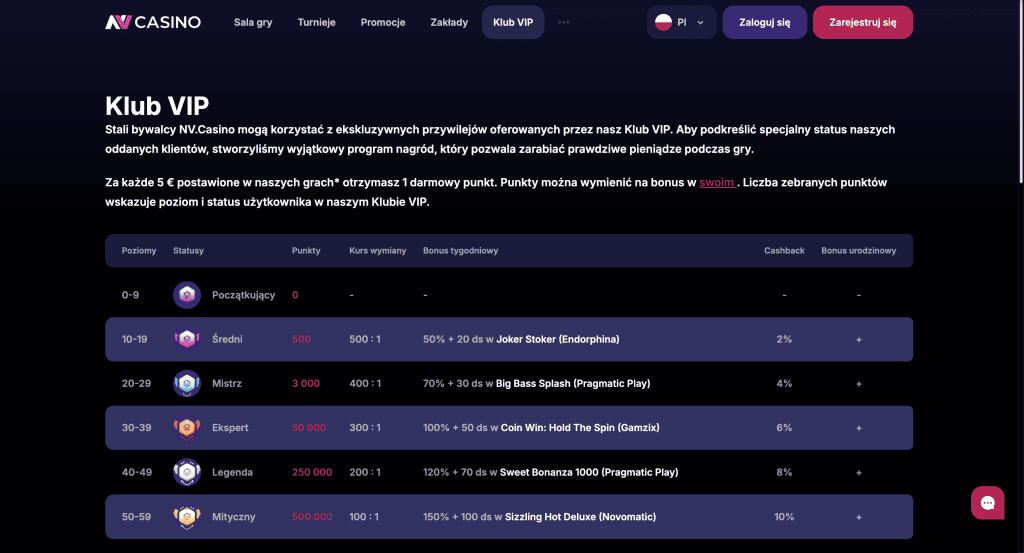Screen dimensions: 1024x553
Task: Click birthday bonus plus in Legenda row
Action: pyautogui.click(x=859, y=473)
